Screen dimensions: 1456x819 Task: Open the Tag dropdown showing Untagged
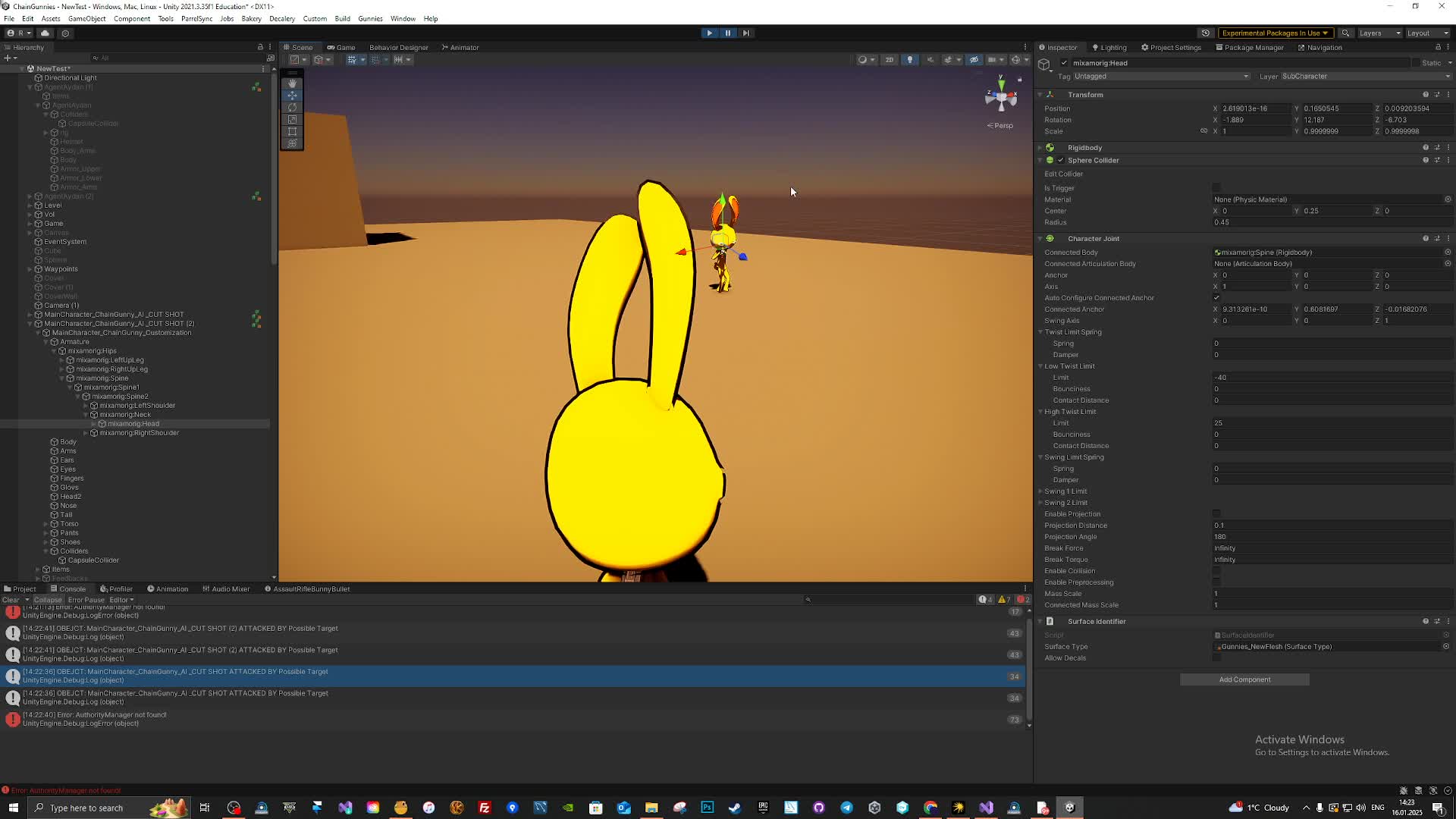1160,77
